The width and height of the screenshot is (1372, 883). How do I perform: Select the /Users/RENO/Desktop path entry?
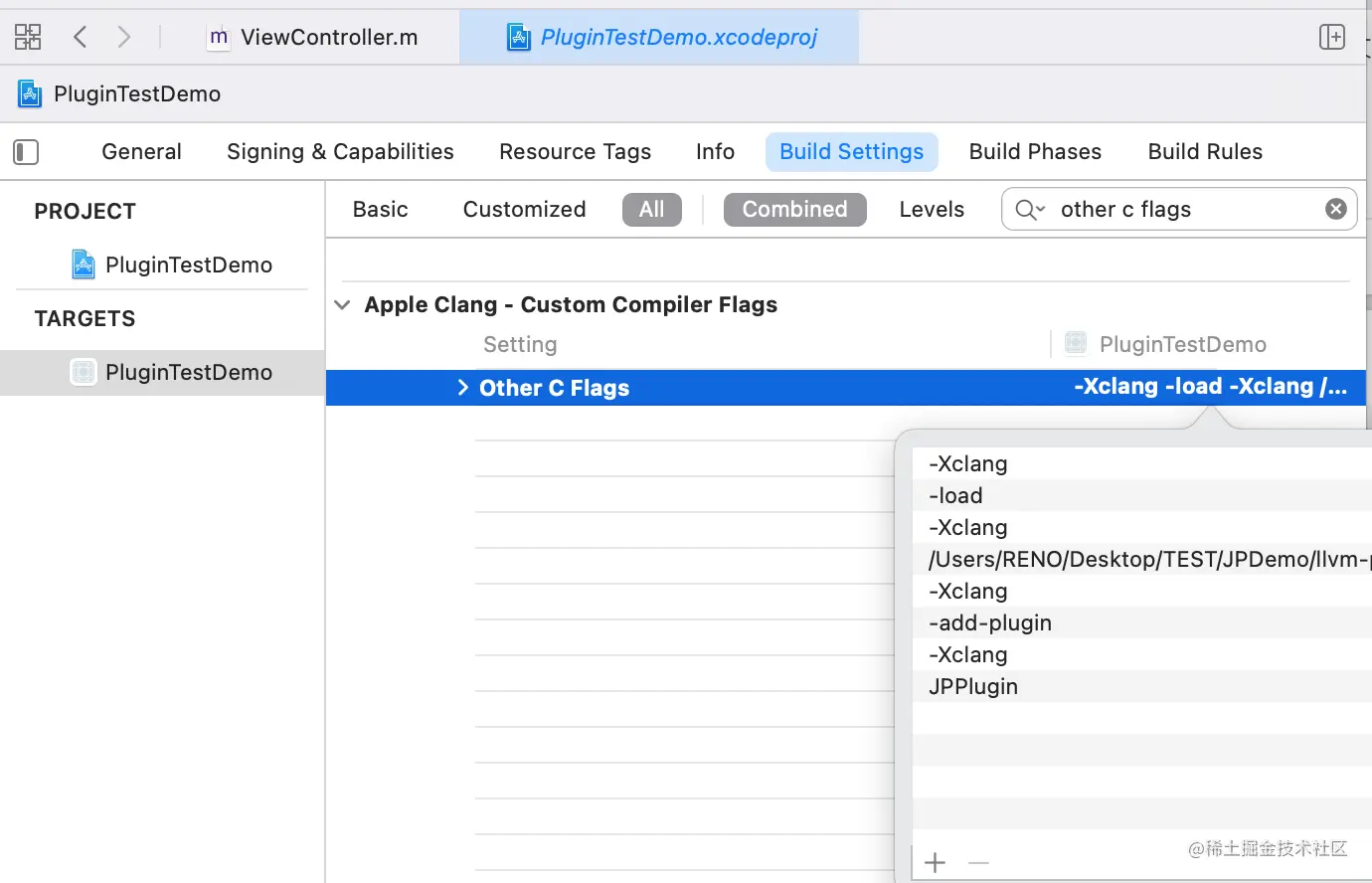(x=1141, y=559)
